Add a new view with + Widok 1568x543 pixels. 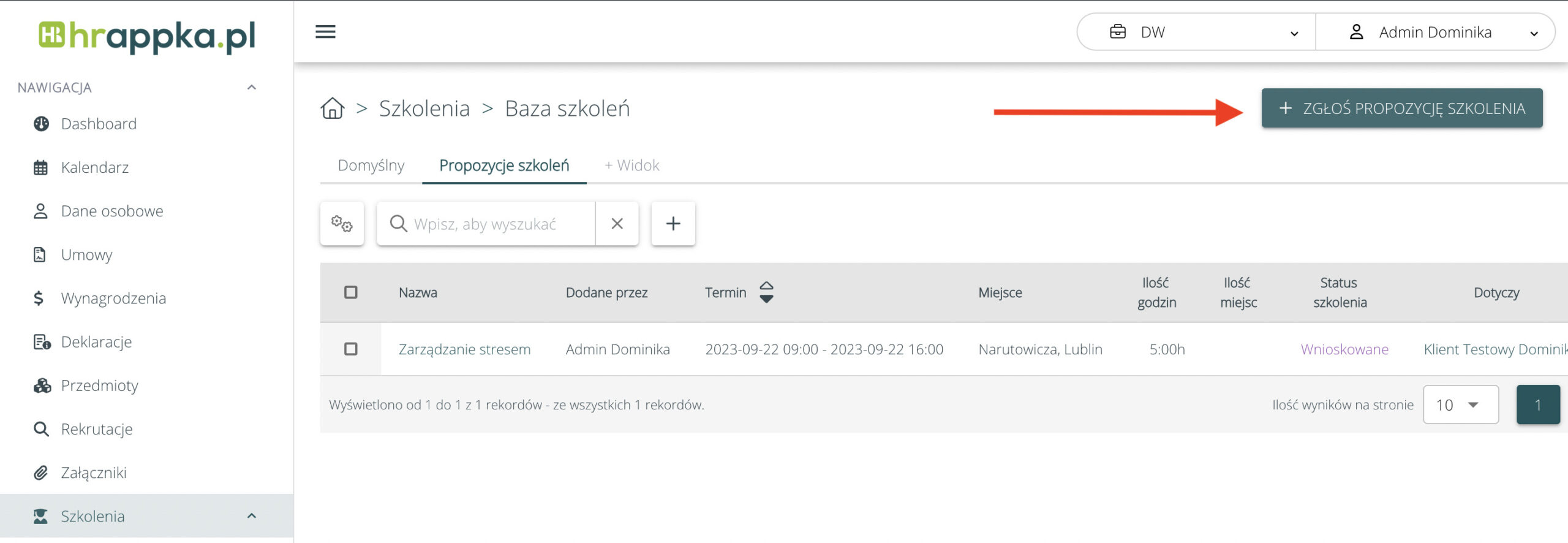[x=631, y=165]
